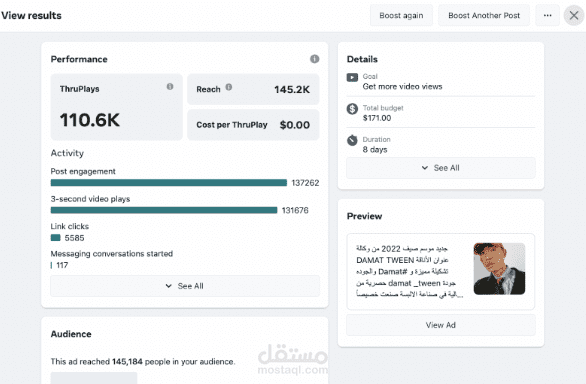Click the Arabic ad preview text
The height and width of the screenshot is (384, 586).
click(410, 271)
